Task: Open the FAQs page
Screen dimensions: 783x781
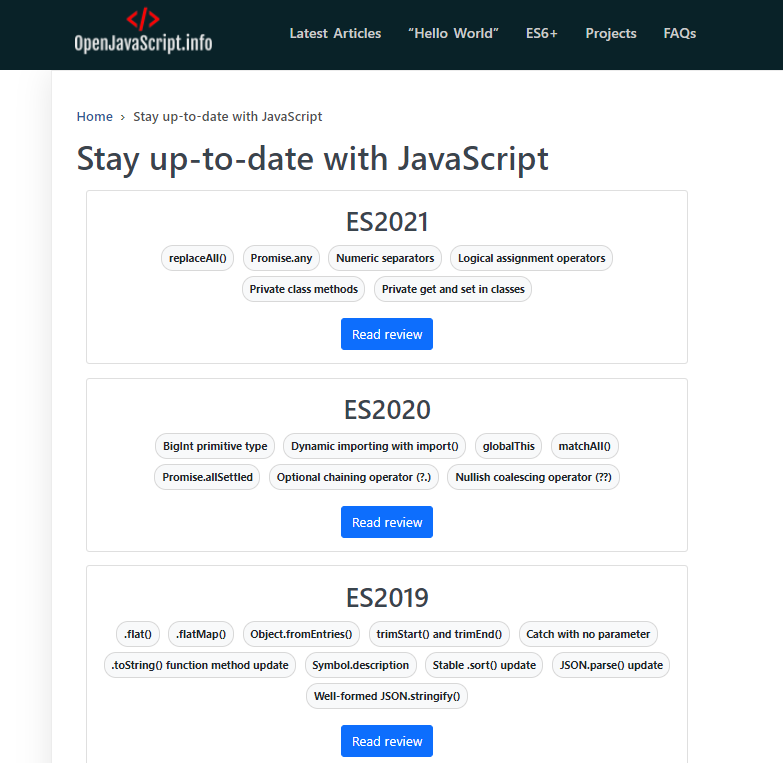Action: tap(680, 33)
